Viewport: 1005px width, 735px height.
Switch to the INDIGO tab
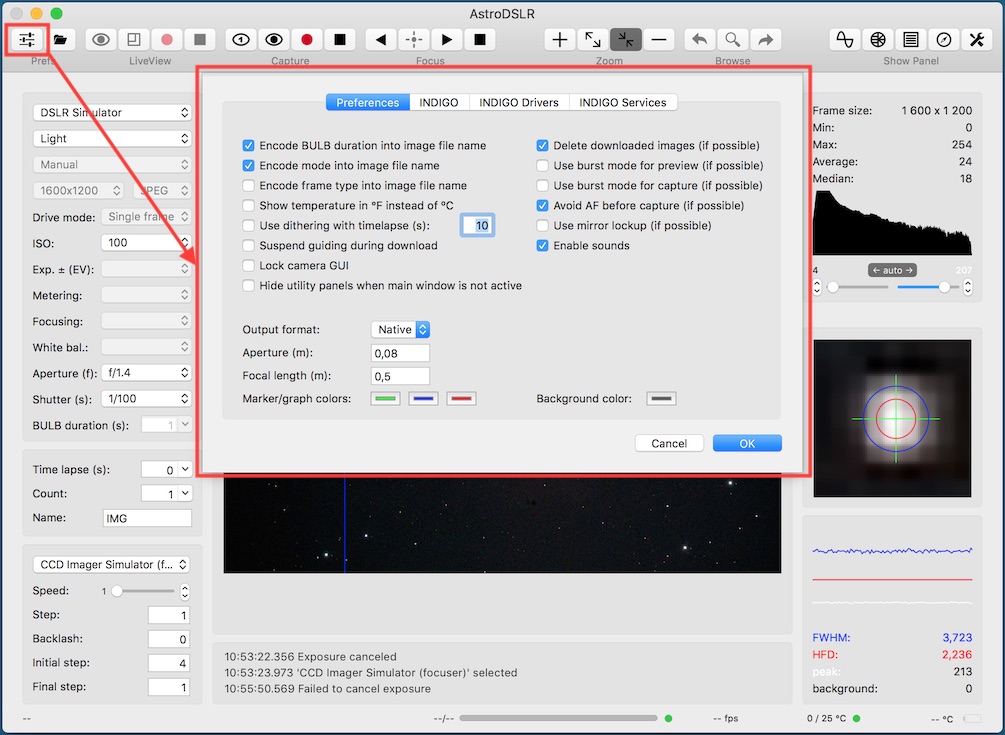pyautogui.click(x=439, y=103)
